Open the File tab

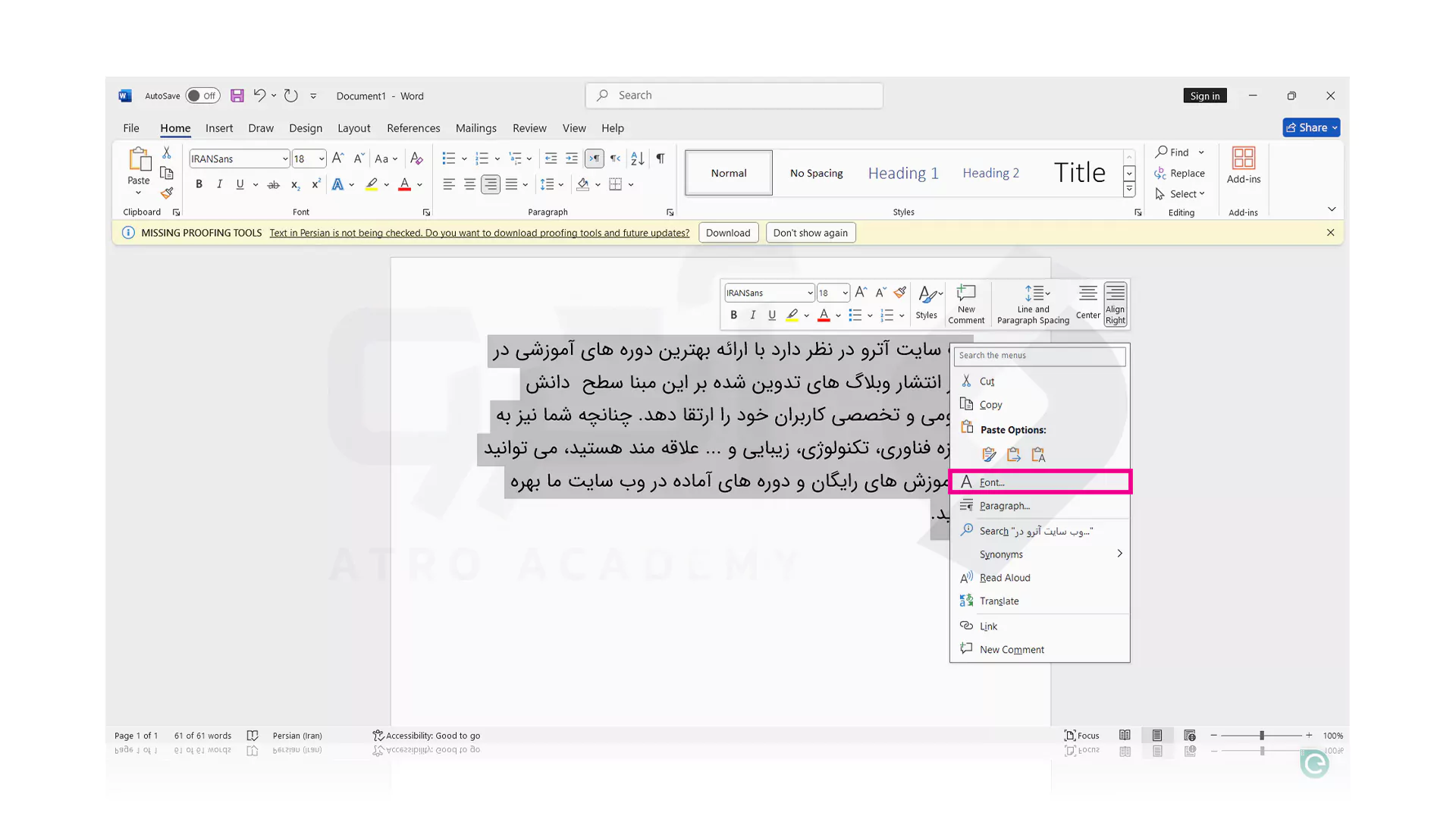coord(131,128)
